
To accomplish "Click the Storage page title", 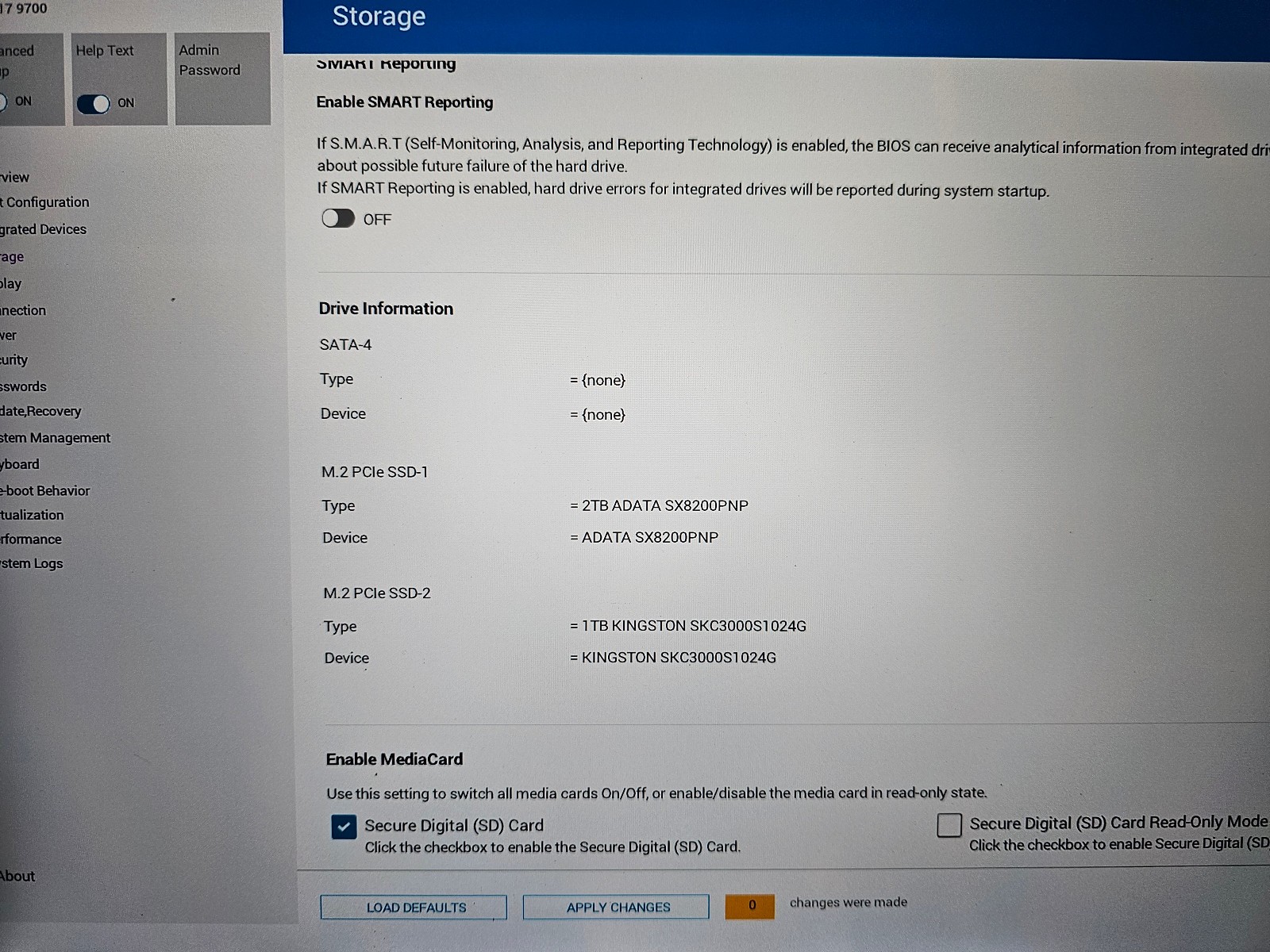I will click(x=379, y=16).
